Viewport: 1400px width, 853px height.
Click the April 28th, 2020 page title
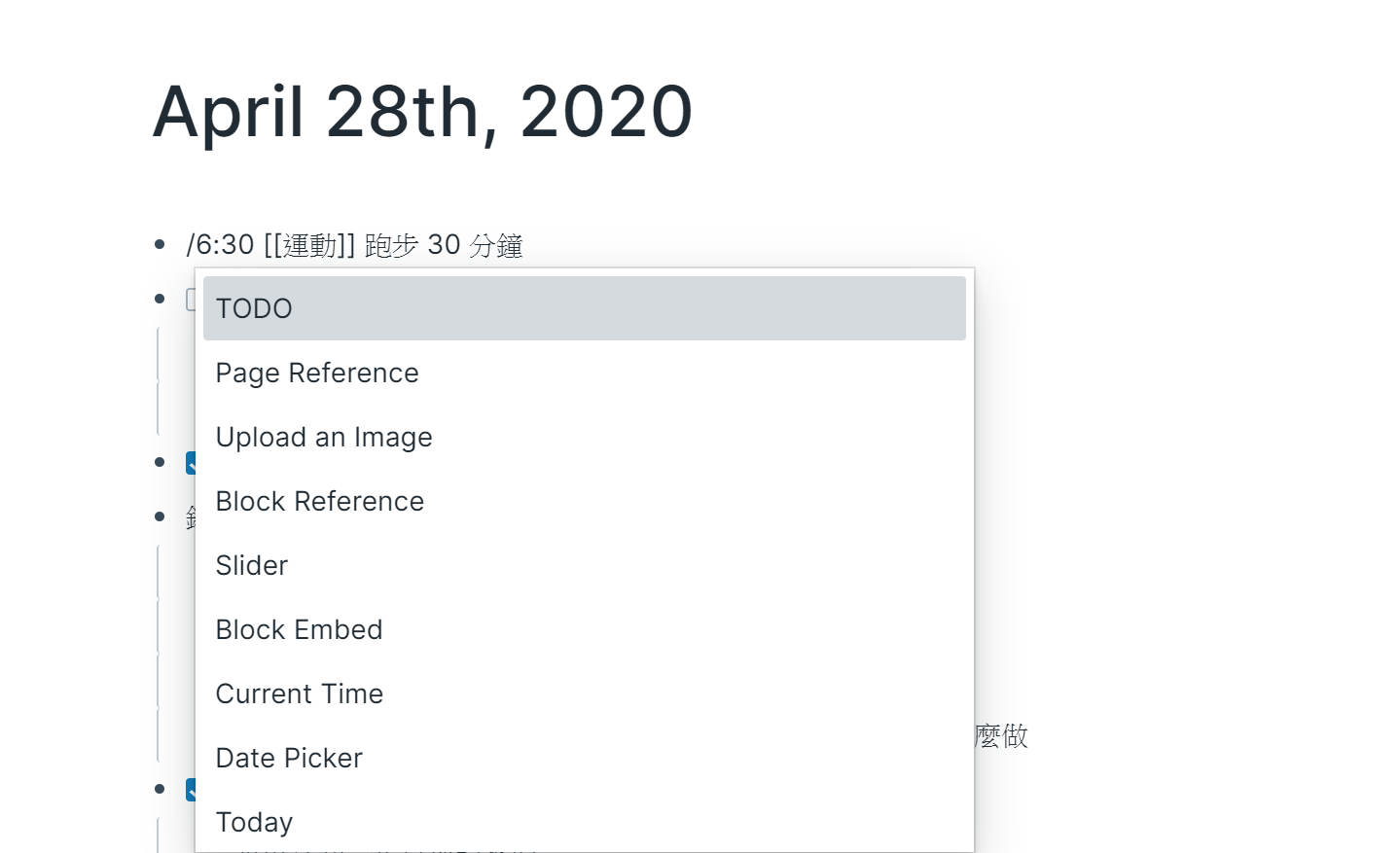(x=422, y=111)
